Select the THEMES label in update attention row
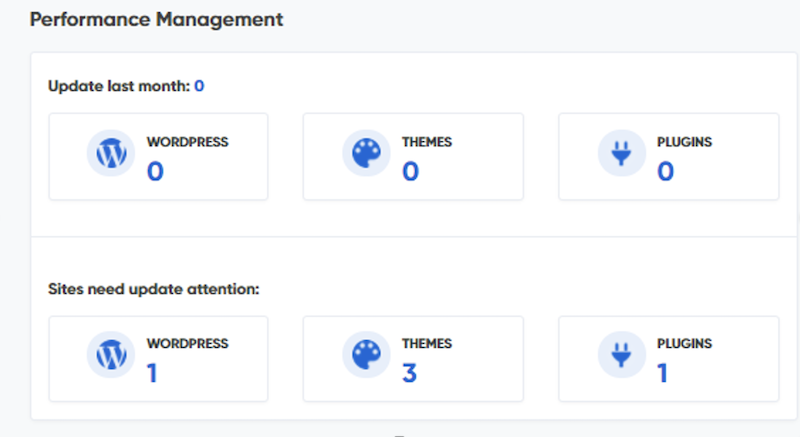800x437 pixels. (427, 343)
